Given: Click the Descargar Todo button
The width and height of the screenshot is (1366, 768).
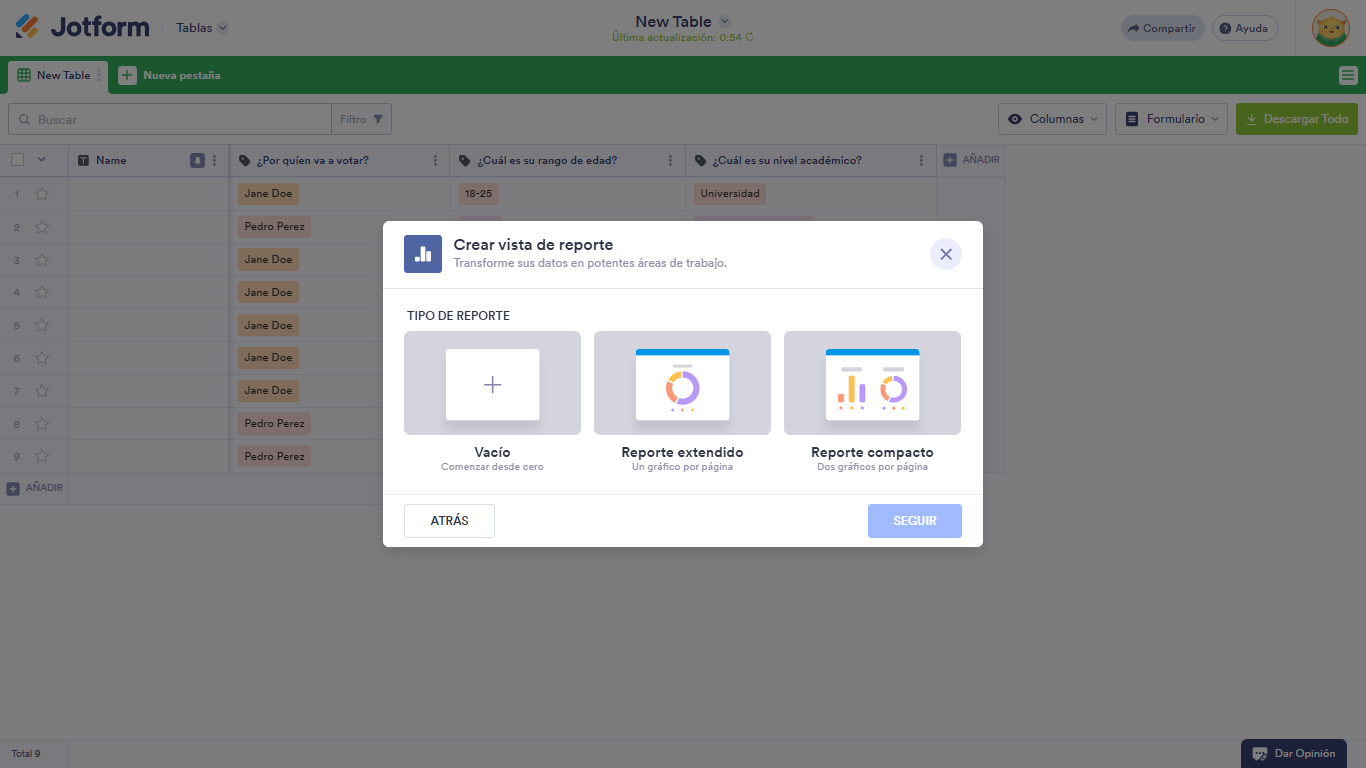Looking at the screenshot, I should 1296,118.
